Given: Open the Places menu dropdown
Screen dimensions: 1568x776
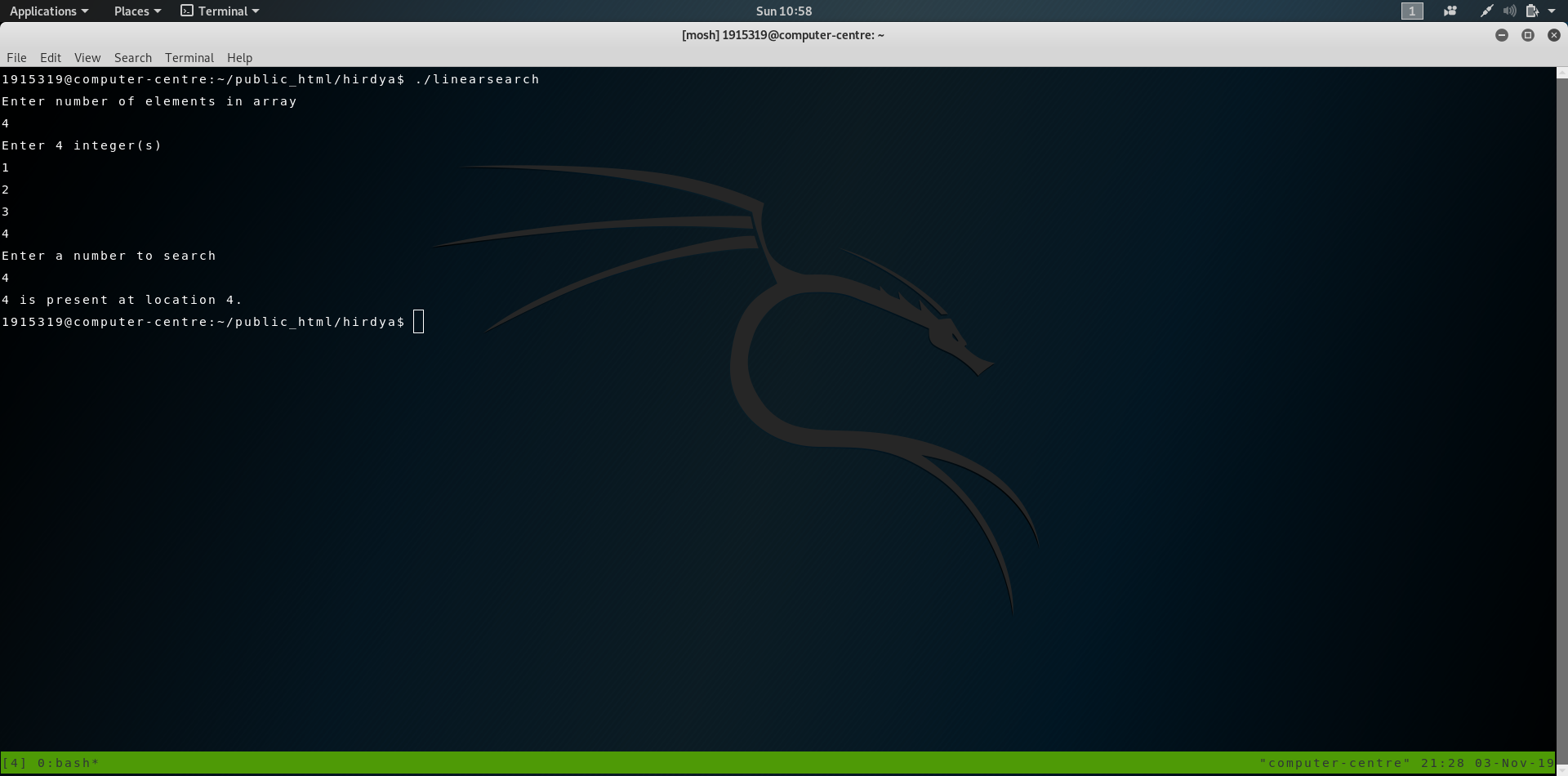Looking at the screenshot, I should point(137,11).
